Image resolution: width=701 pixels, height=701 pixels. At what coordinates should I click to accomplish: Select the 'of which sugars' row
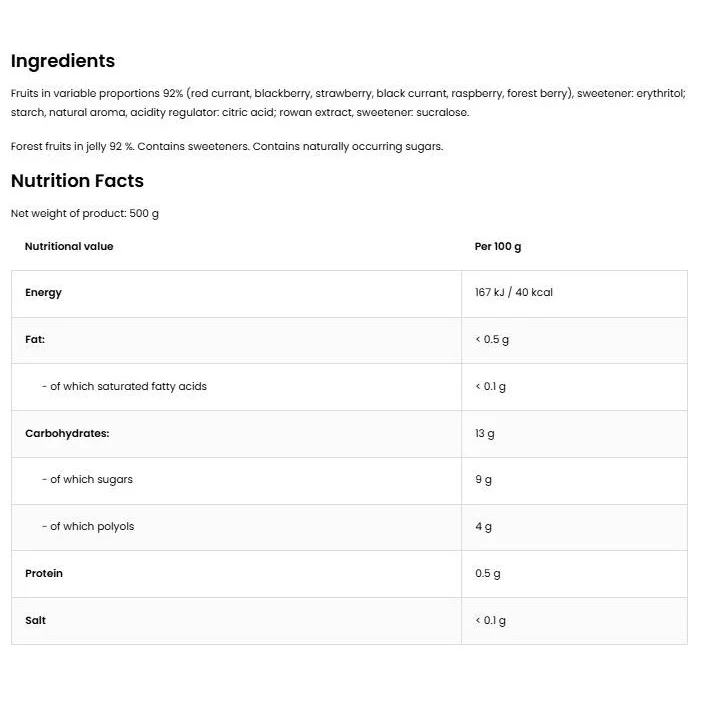click(x=349, y=481)
